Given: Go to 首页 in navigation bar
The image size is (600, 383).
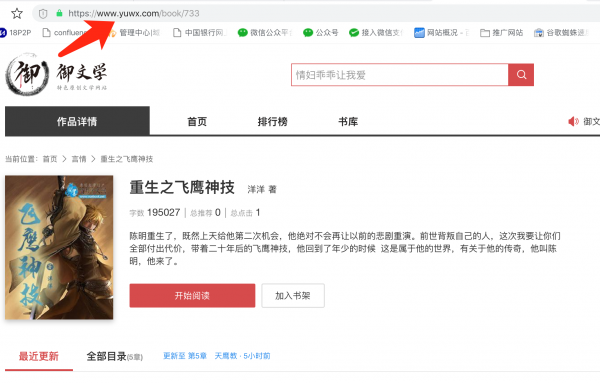Looking at the screenshot, I should pyautogui.click(x=197, y=122).
